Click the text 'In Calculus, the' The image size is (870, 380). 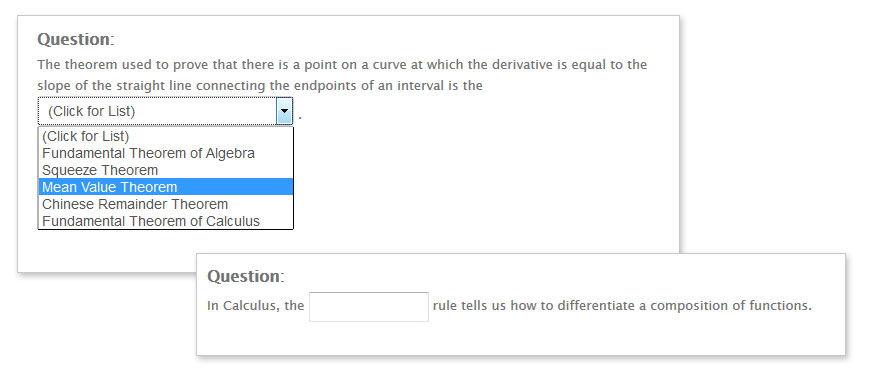coord(255,306)
